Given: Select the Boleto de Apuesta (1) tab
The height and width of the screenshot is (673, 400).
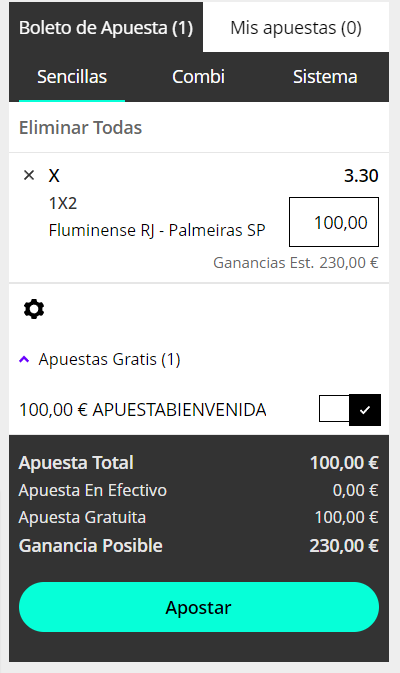Looking at the screenshot, I should (x=106, y=27).
